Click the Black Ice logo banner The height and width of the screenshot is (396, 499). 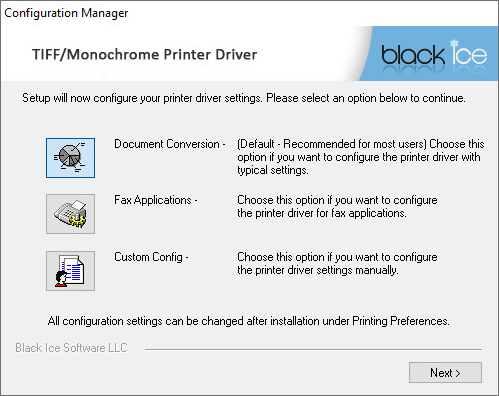430,53
